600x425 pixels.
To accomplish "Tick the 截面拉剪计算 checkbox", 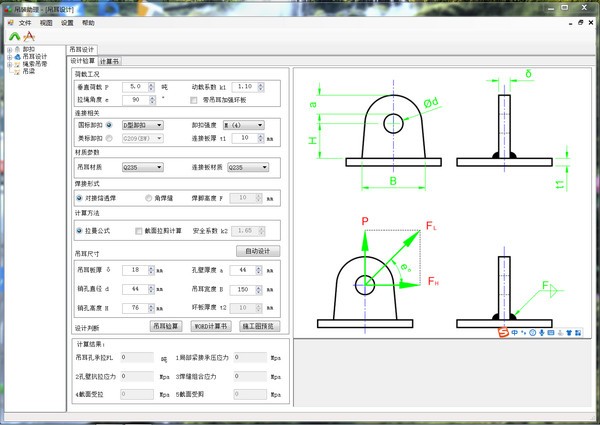I will (140, 231).
